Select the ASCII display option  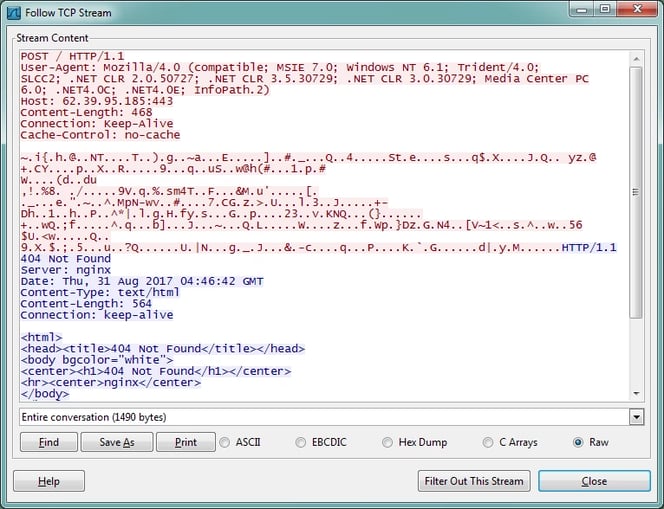[226, 442]
